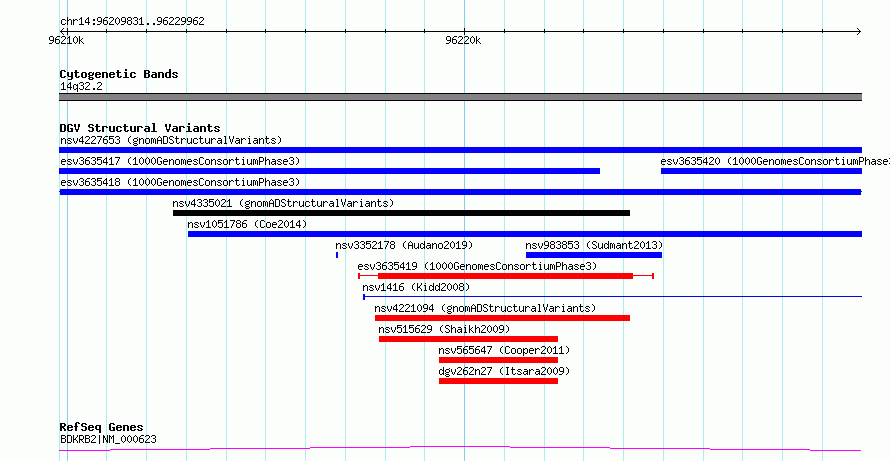Select nsv4221094 gnomAD label
The width and height of the screenshot is (890, 461).
[x=485, y=308]
